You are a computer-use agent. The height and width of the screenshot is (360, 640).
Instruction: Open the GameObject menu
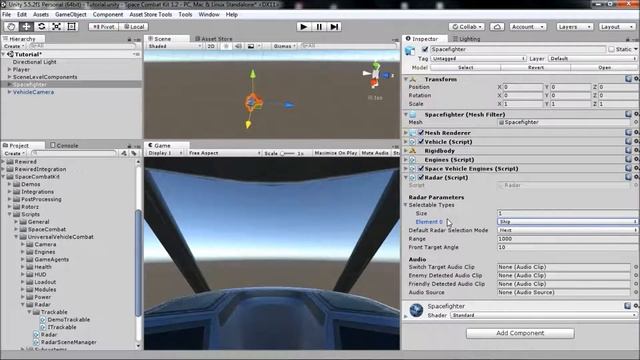coord(71,14)
